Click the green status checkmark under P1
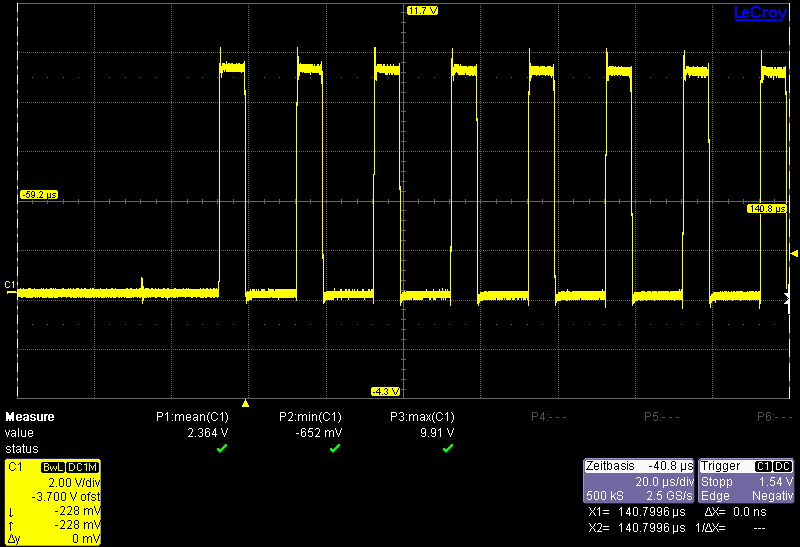 (222, 449)
